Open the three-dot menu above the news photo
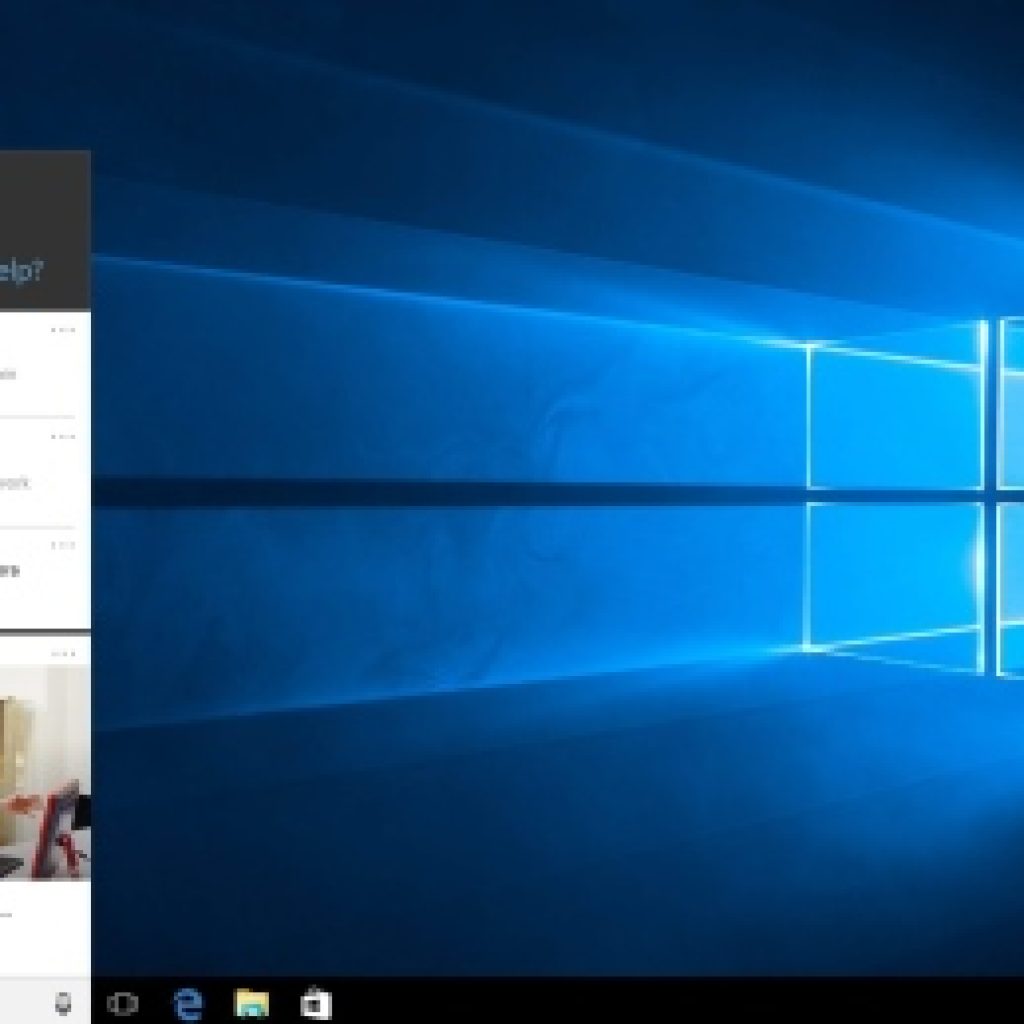The height and width of the screenshot is (1024, 1024). pyautogui.click(x=63, y=654)
